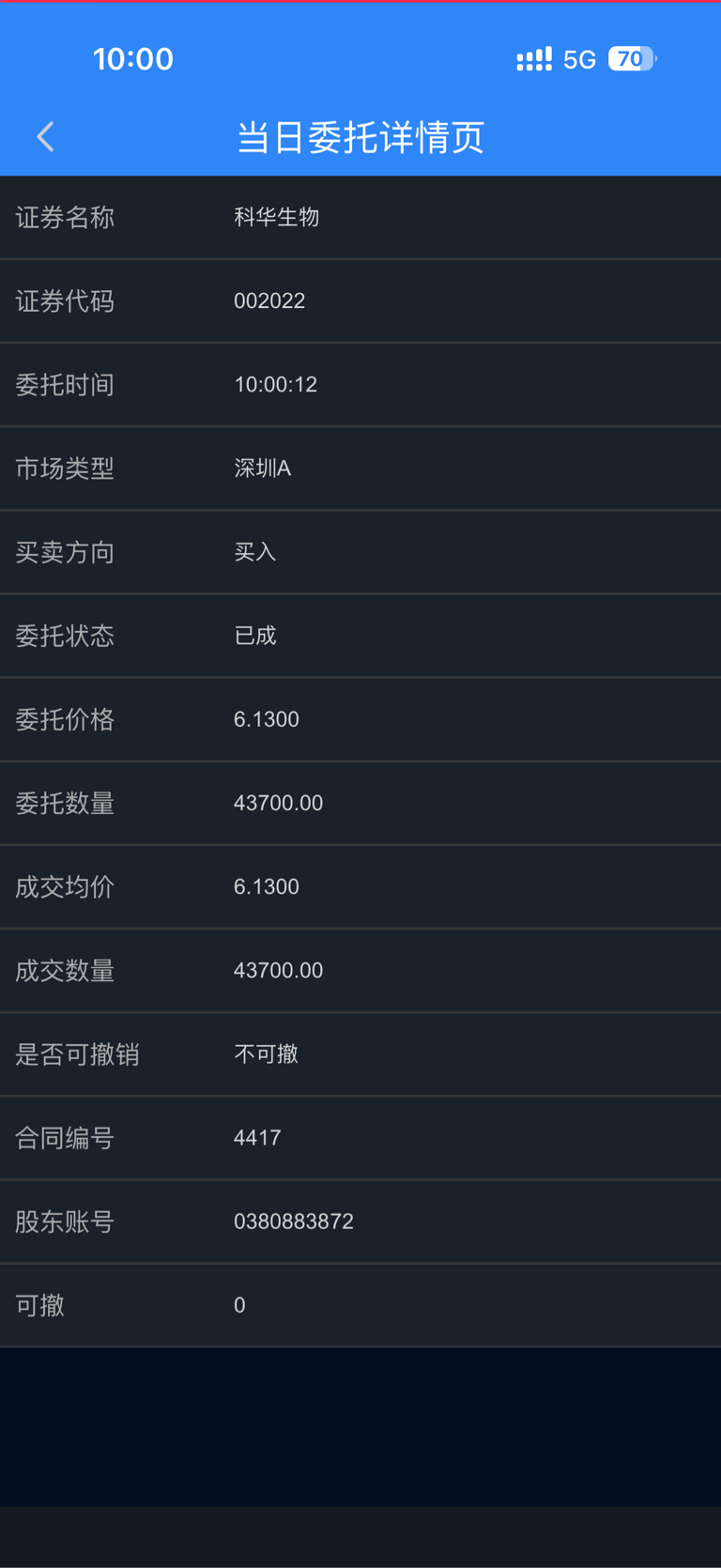Click the 委托时间 value 10:00:12

[x=275, y=384]
